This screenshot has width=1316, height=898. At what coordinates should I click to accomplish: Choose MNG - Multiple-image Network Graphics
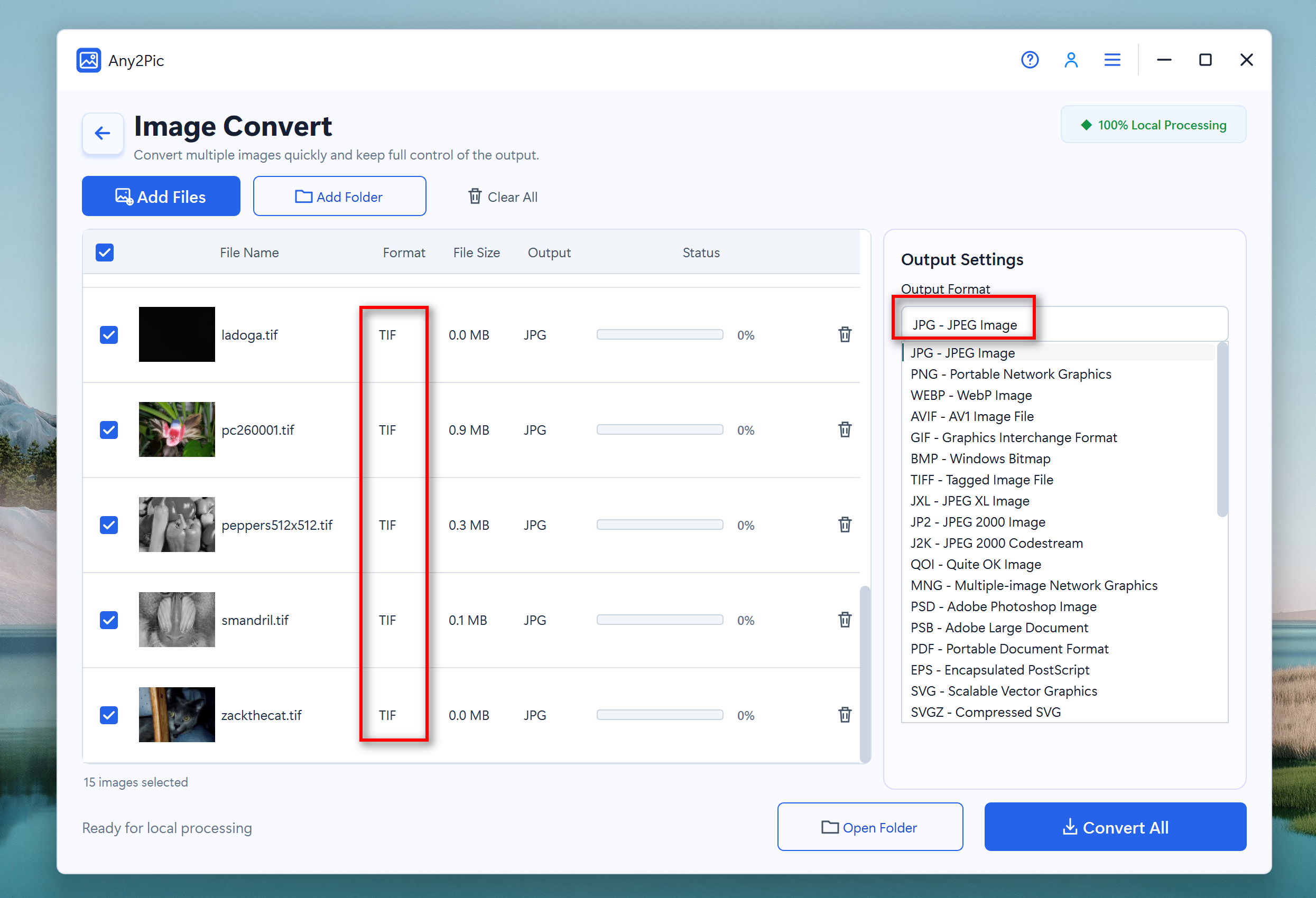pos(1059,585)
